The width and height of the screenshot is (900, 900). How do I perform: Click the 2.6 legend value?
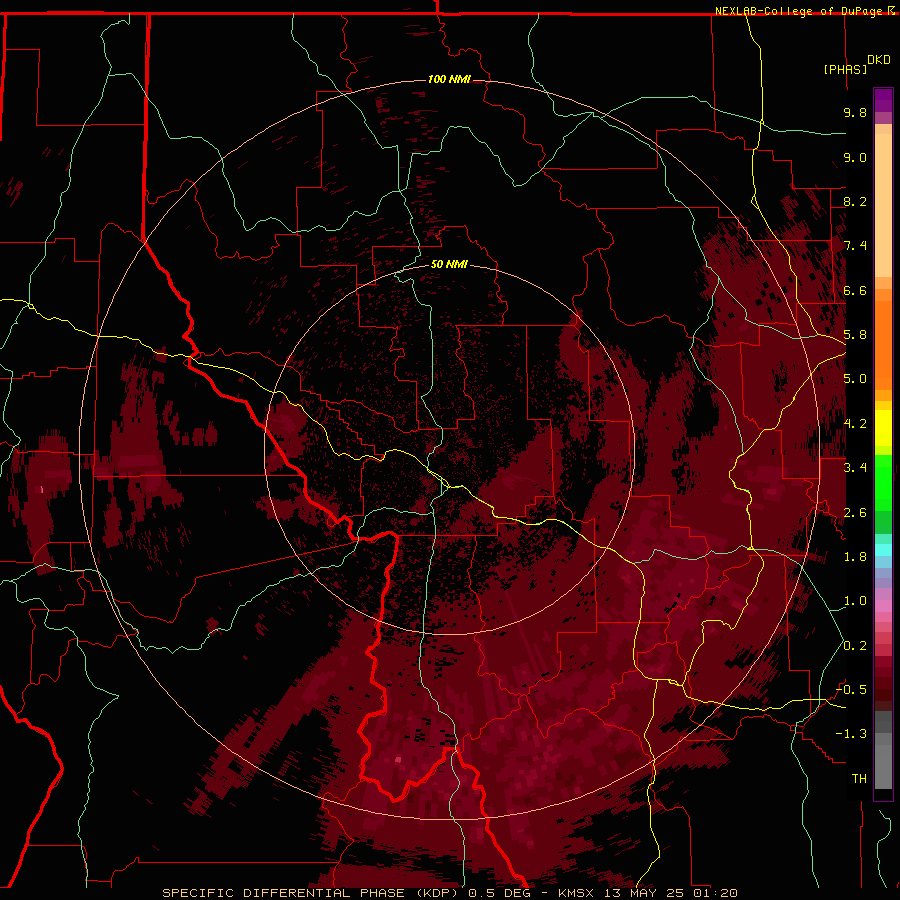(855, 513)
